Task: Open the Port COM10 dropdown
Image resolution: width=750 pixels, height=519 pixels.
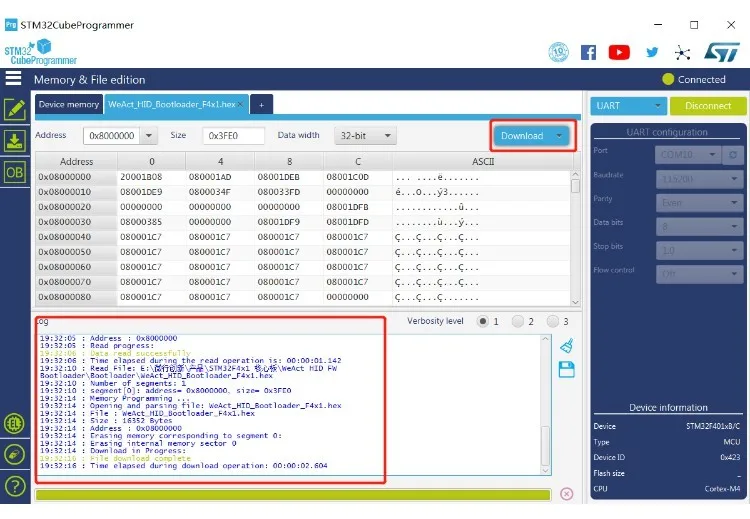Action: pyautogui.click(x=688, y=155)
